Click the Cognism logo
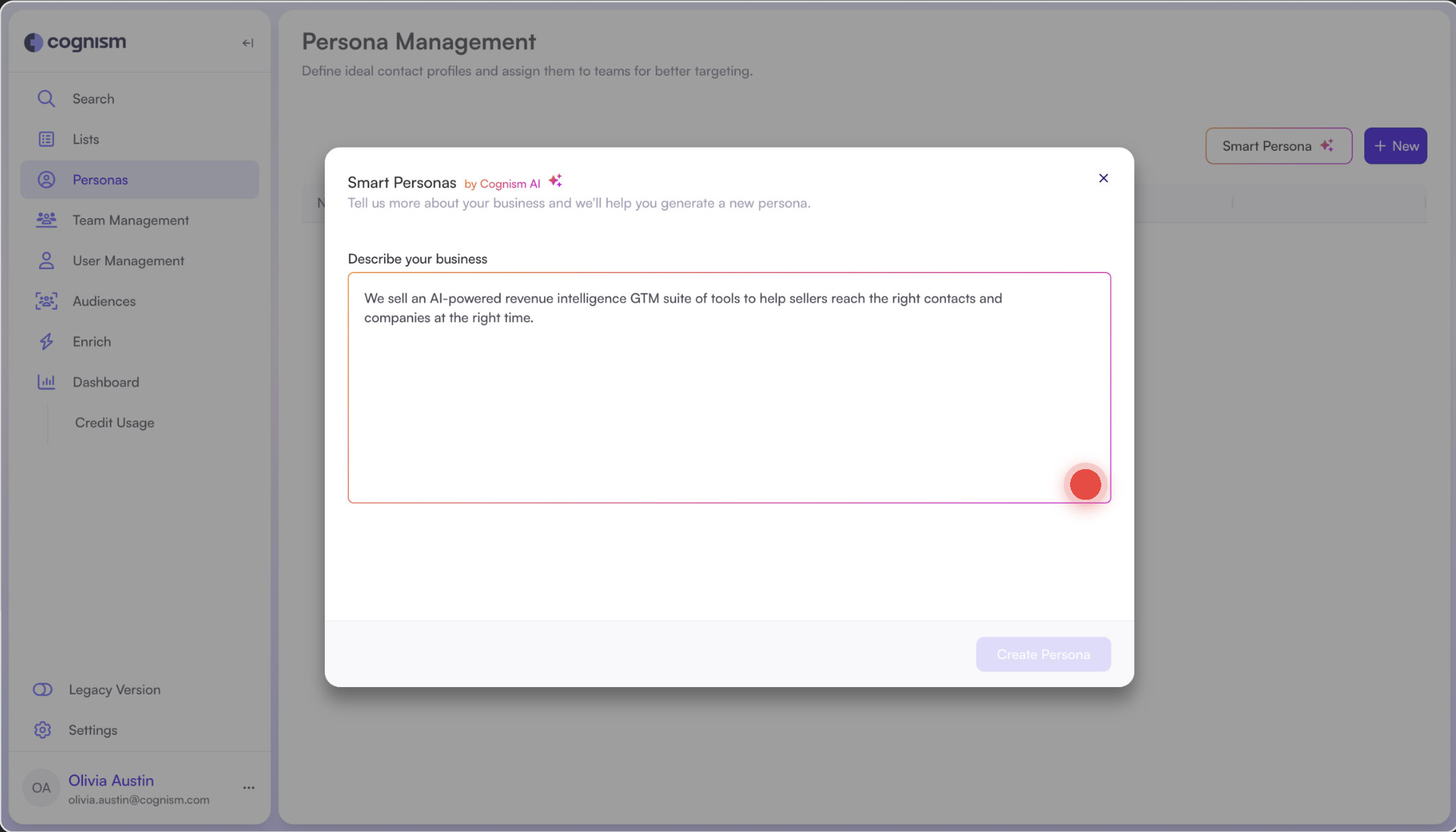Image resolution: width=1456 pixels, height=832 pixels. (75, 42)
